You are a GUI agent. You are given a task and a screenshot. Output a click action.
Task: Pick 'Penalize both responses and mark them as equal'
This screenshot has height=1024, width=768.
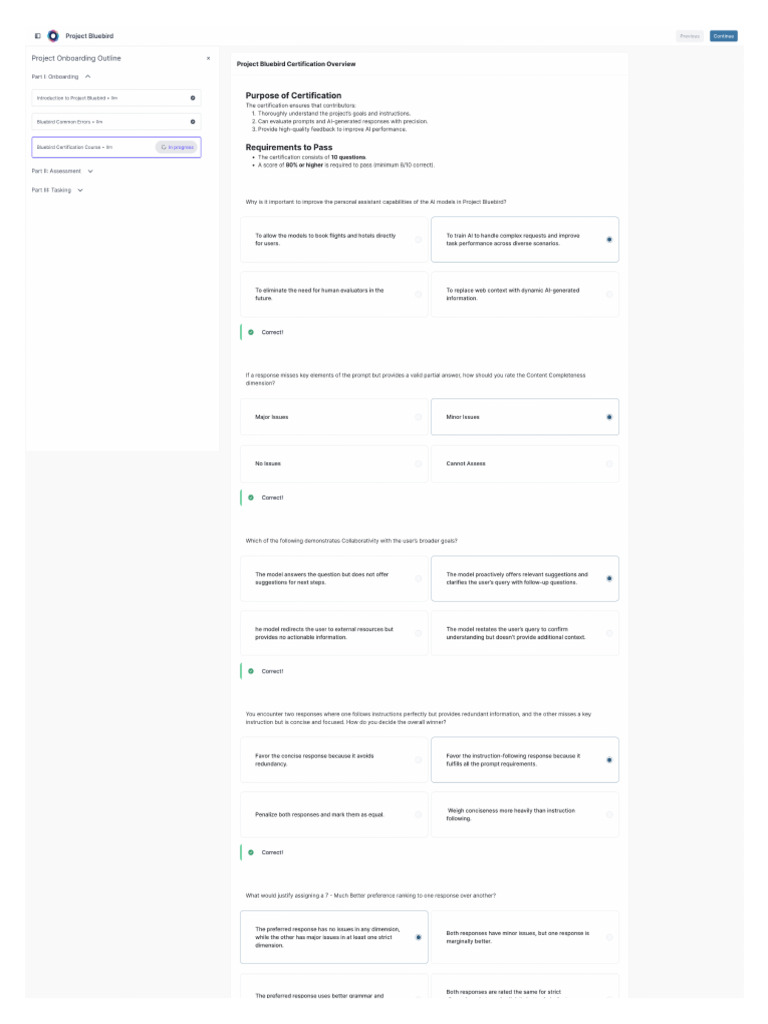point(334,814)
